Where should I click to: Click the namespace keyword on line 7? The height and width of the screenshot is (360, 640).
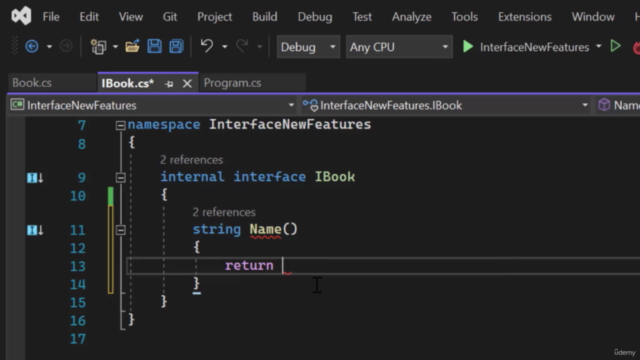164,124
